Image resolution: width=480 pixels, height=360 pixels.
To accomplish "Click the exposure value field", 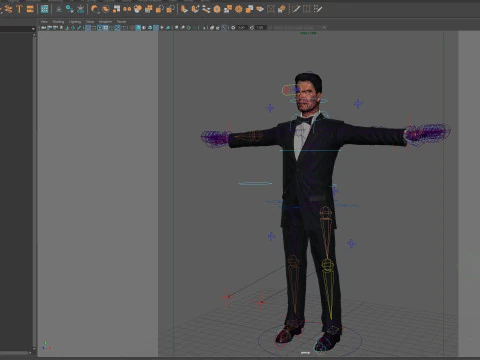I will click(x=242, y=27).
